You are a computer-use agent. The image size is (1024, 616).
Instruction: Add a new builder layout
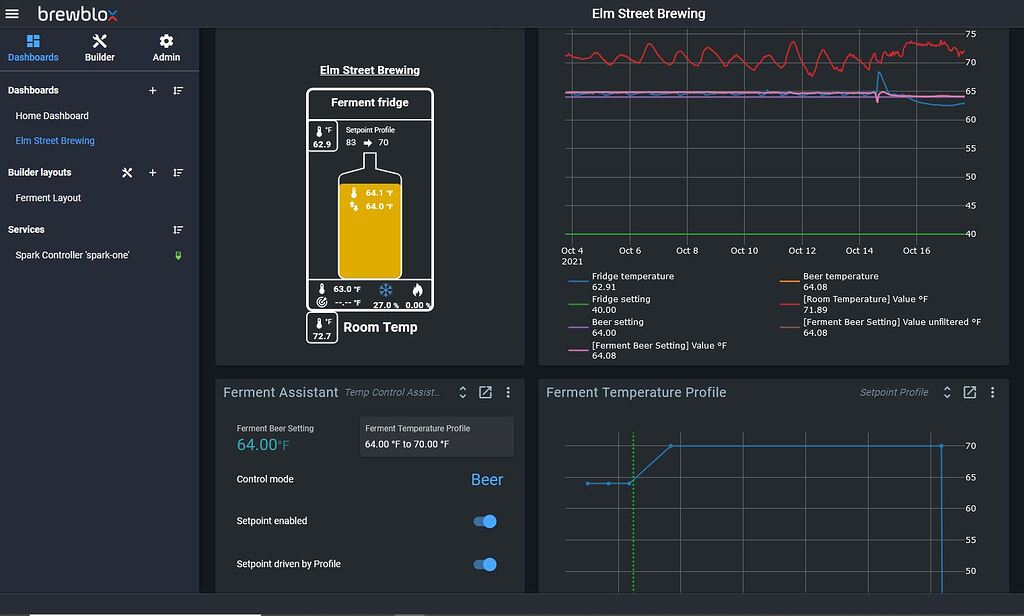[x=153, y=172]
